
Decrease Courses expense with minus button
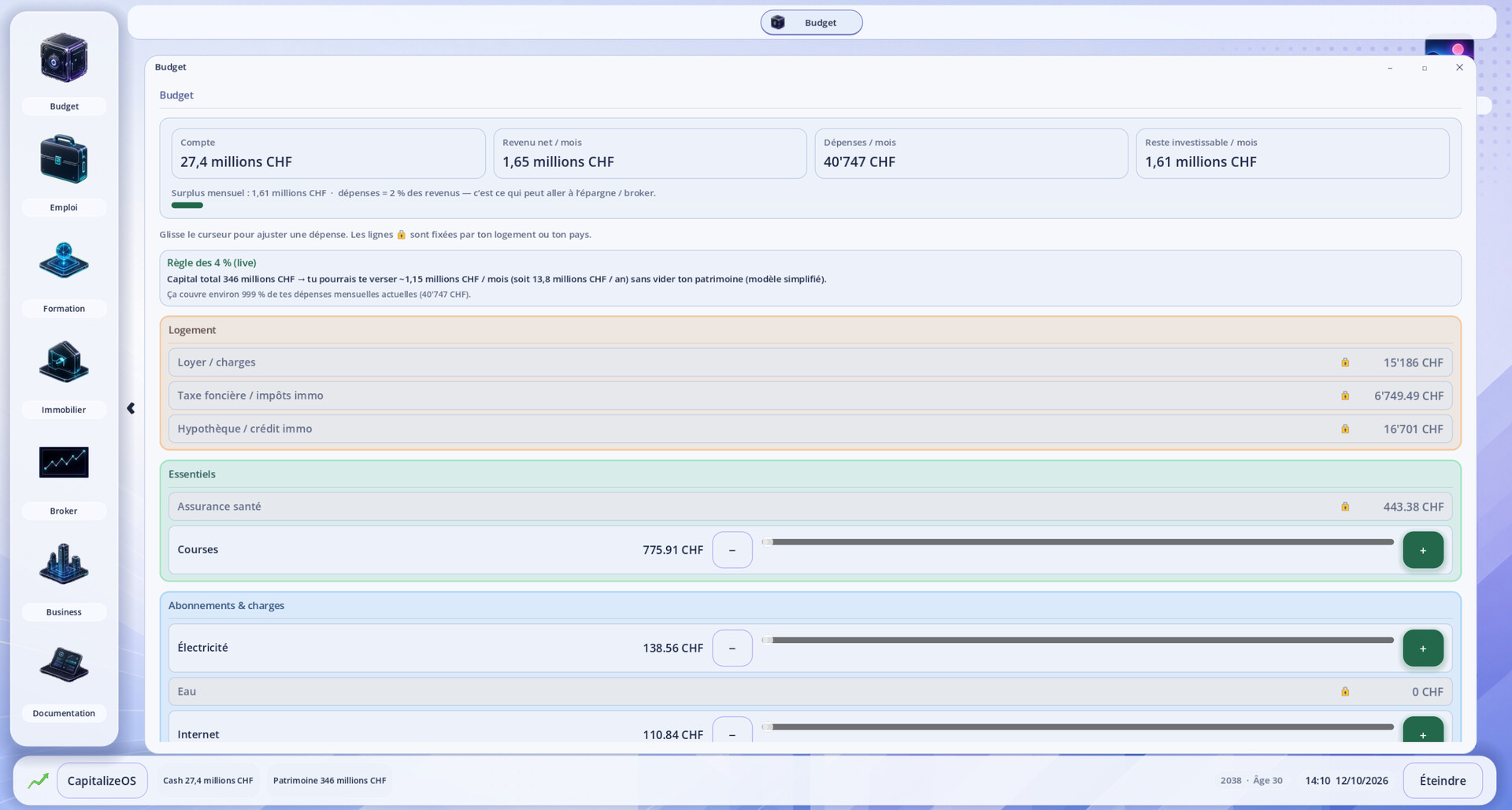click(x=732, y=550)
